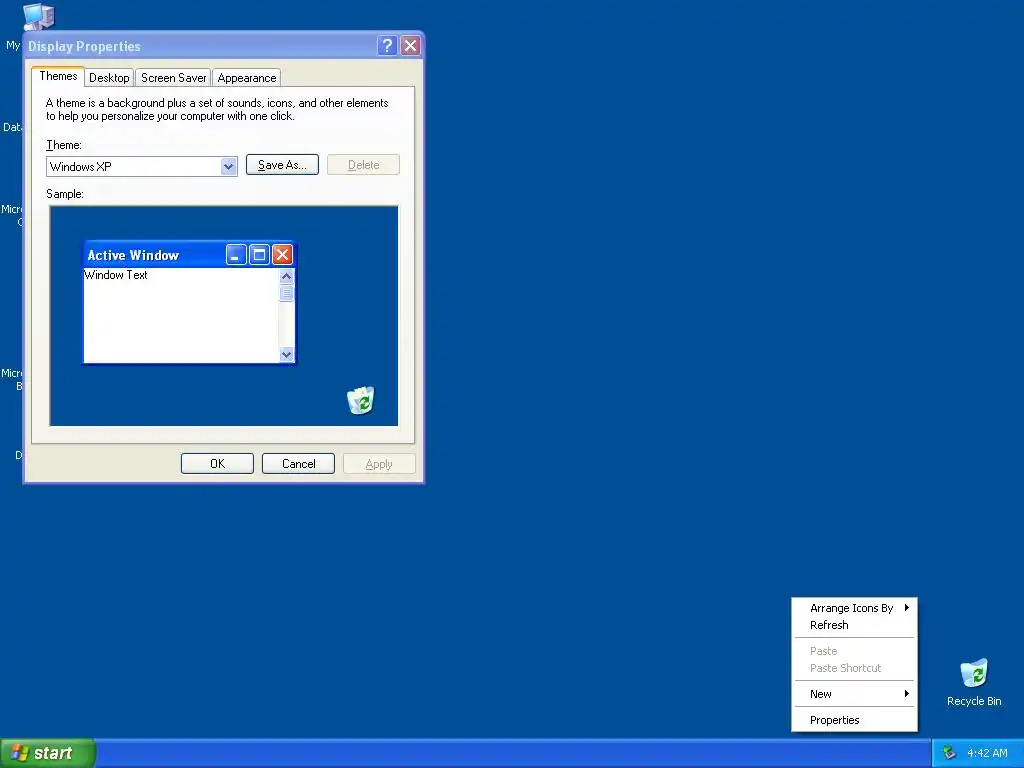The image size is (1024, 768).
Task: Open the Start menu
Action: point(48,753)
